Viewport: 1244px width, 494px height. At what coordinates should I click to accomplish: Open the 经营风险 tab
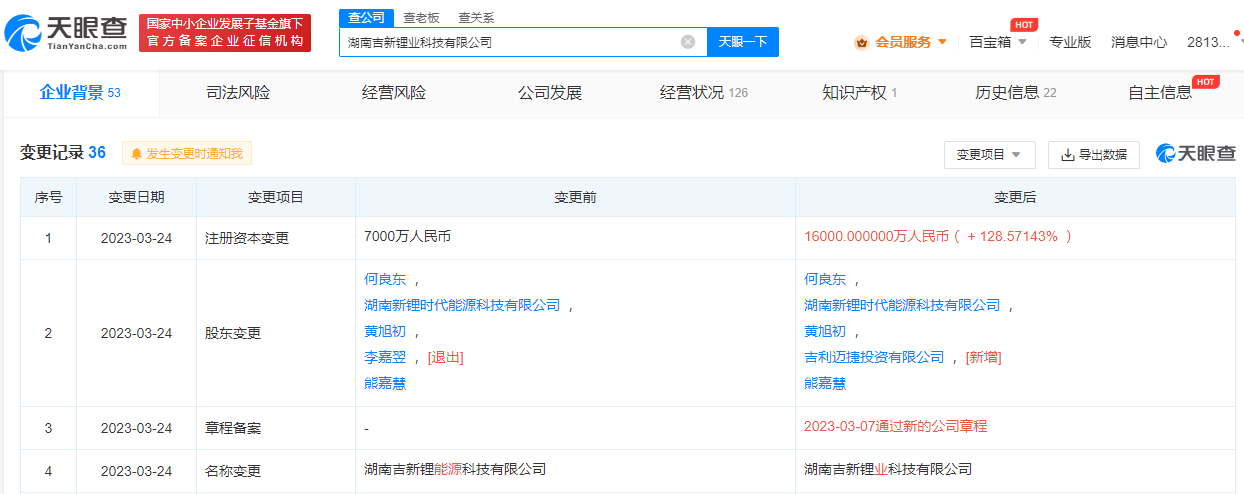pos(394,93)
